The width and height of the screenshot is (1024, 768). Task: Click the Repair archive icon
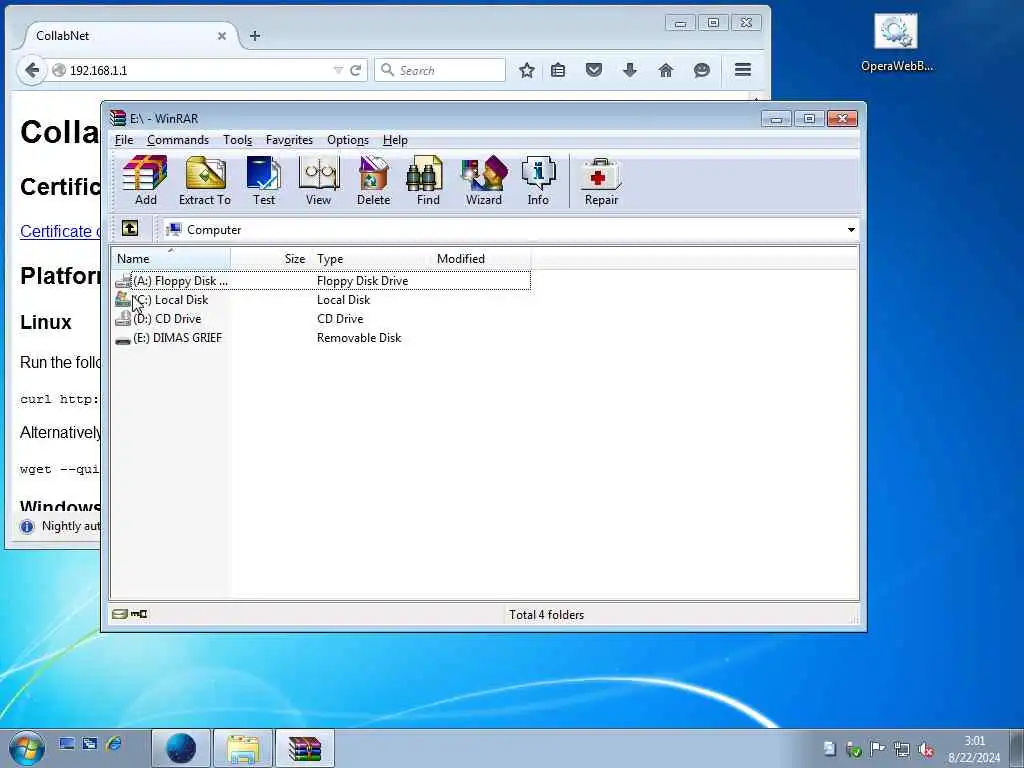tap(601, 181)
